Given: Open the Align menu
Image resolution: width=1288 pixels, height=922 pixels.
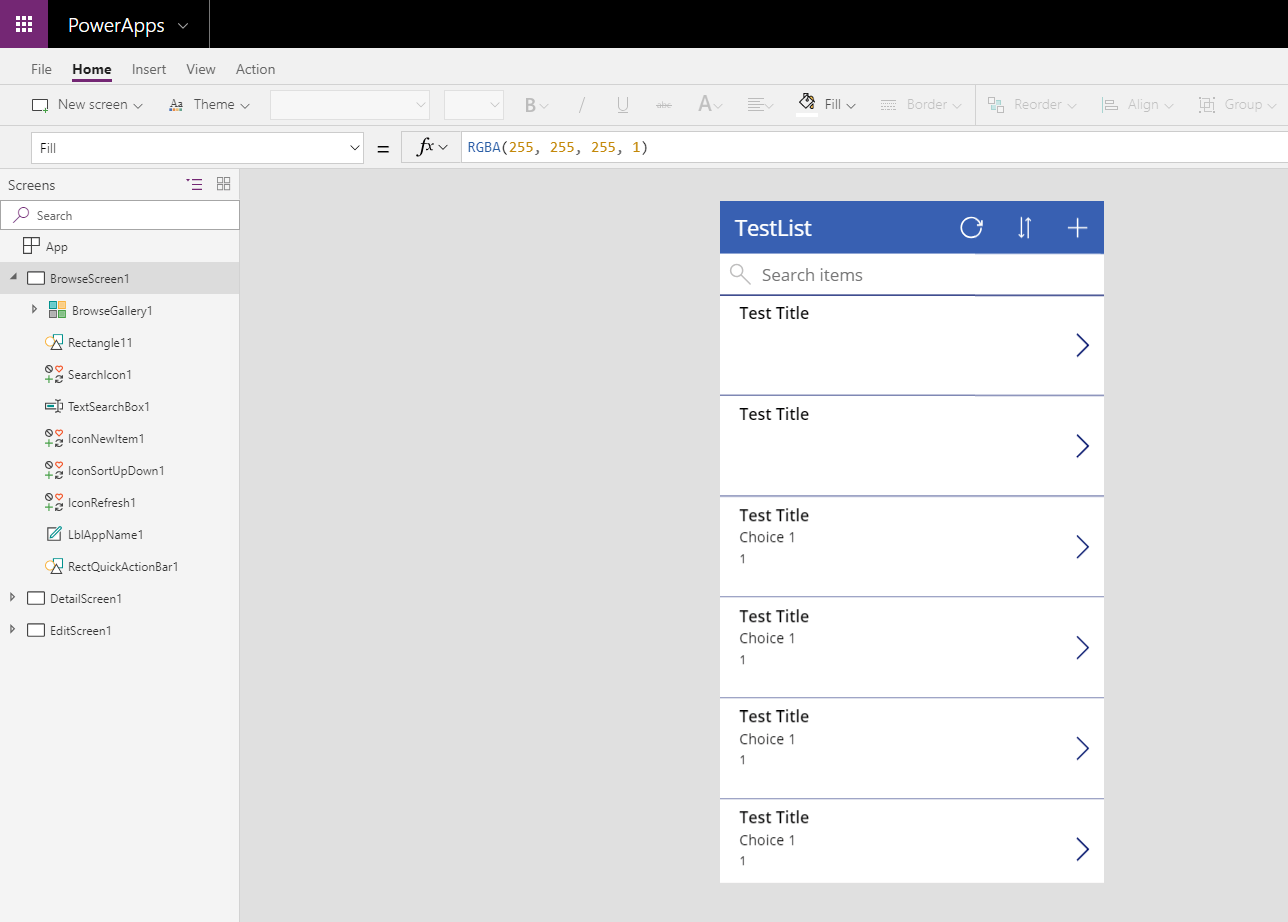Looking at the screenshot, I should [1137, 105].
